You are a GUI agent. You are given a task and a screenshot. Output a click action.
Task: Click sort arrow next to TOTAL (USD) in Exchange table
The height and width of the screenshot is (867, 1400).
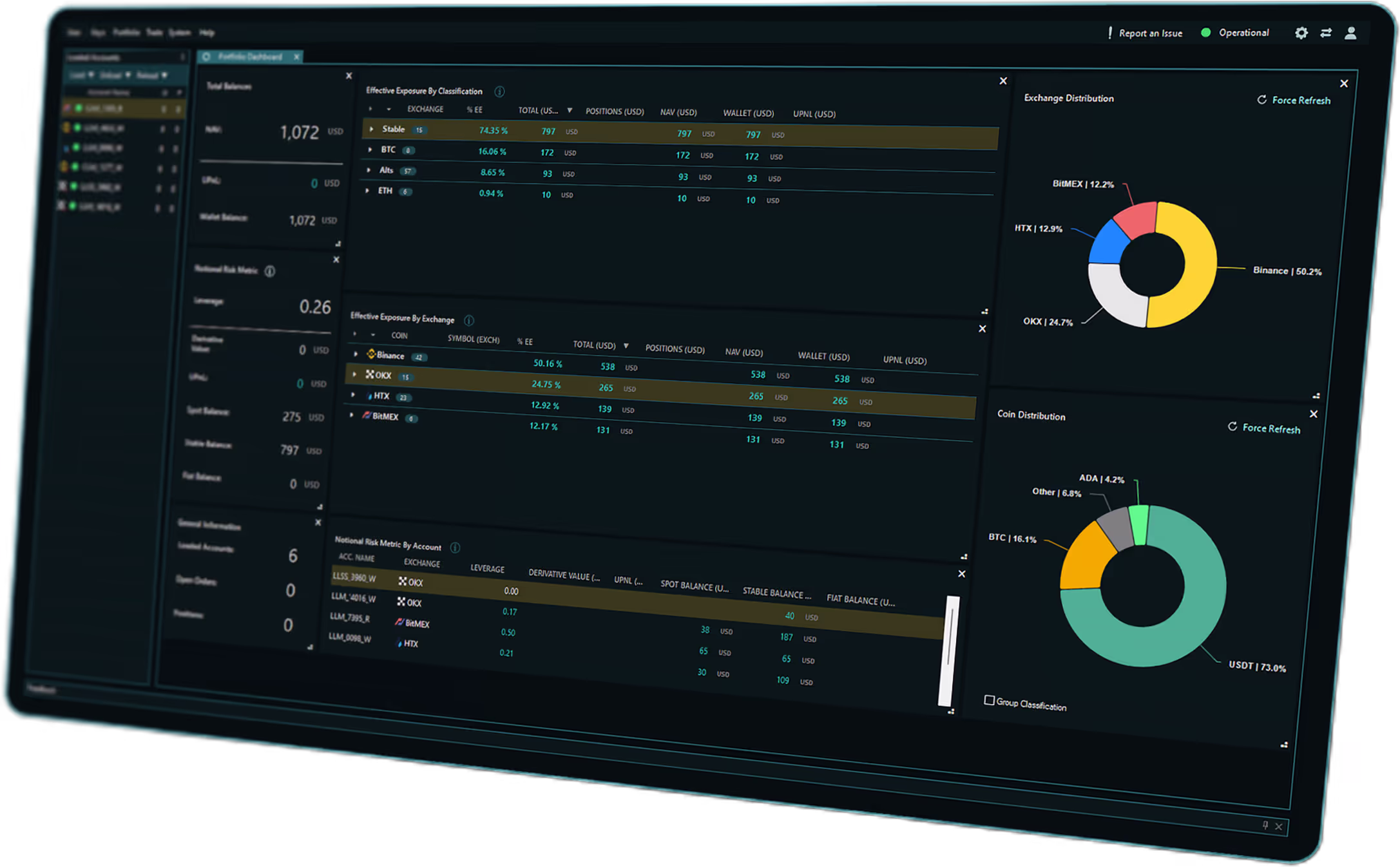coord(626,346)
